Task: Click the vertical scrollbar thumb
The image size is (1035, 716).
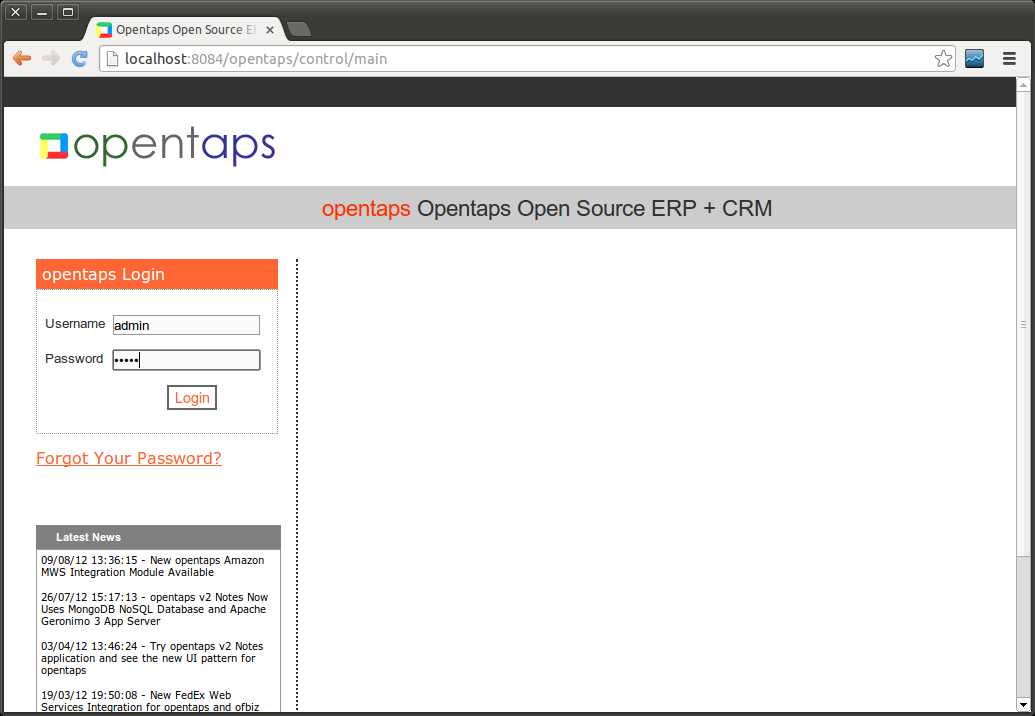Action: [x=1023, y=324]
